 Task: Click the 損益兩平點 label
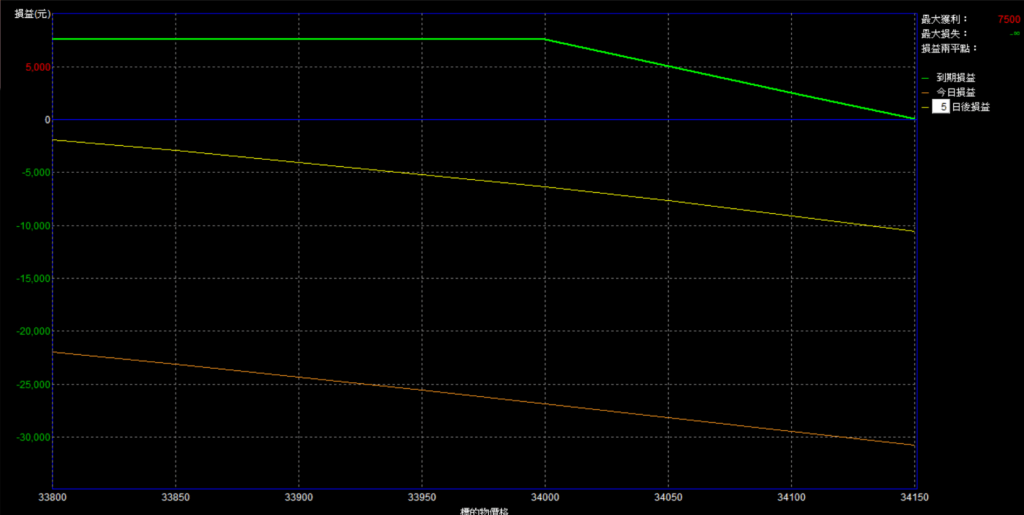pos(949,48)
